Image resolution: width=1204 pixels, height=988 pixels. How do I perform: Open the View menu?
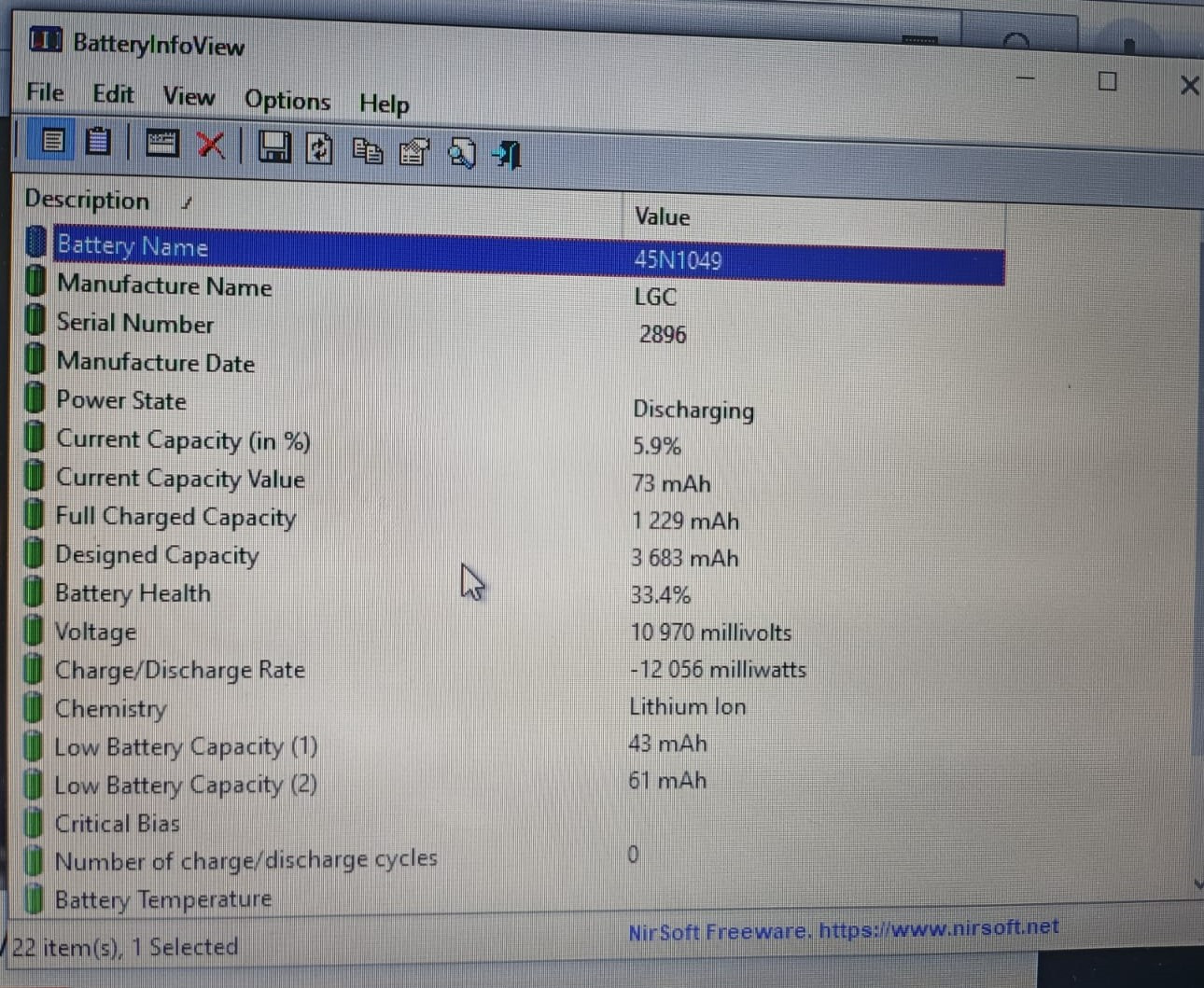point(188,96)
